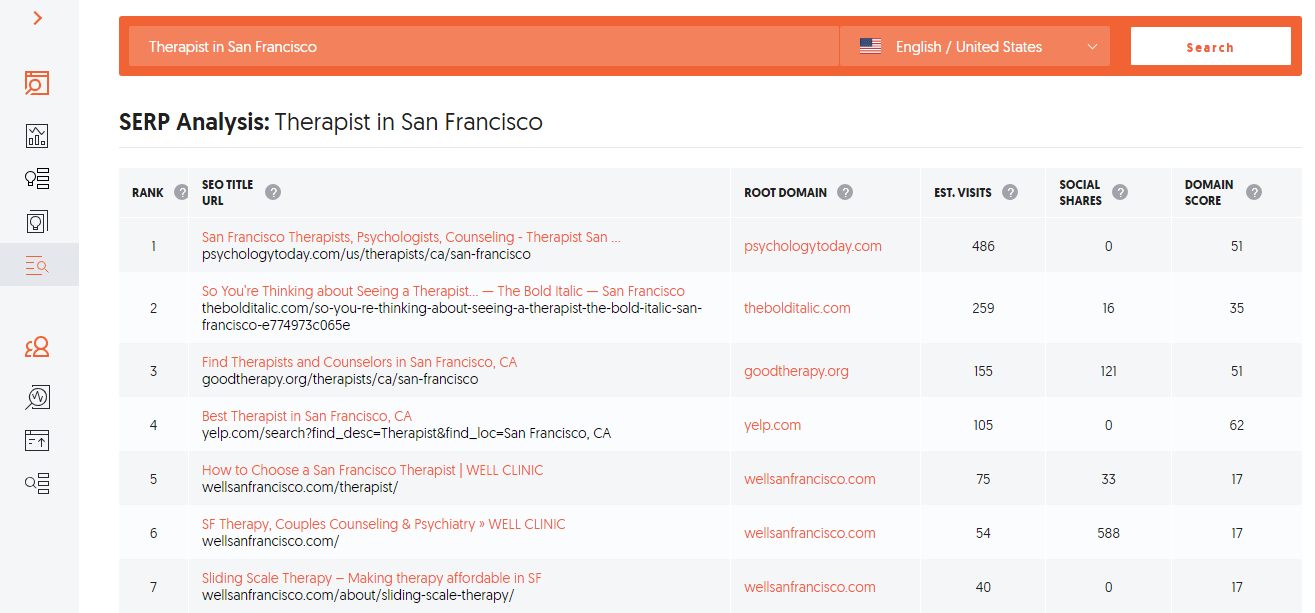This screenshot has width=1315, height=613.
Task: Click help icon next to EST. VISITS
Action: point(1010,192)
